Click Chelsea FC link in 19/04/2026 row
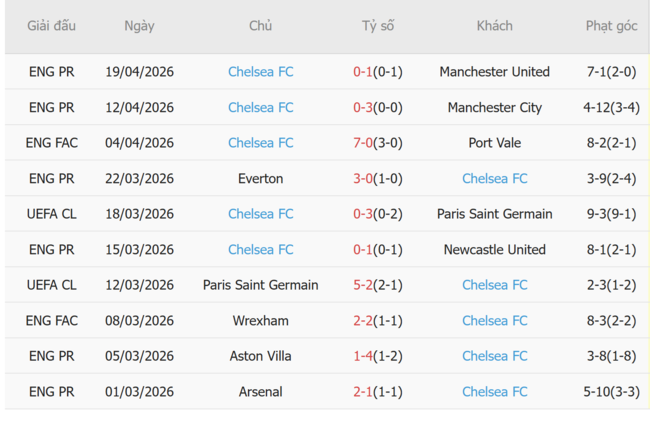The height and width of the screenshot is (421, 650). pyautogui.click(x=260, y=72)
